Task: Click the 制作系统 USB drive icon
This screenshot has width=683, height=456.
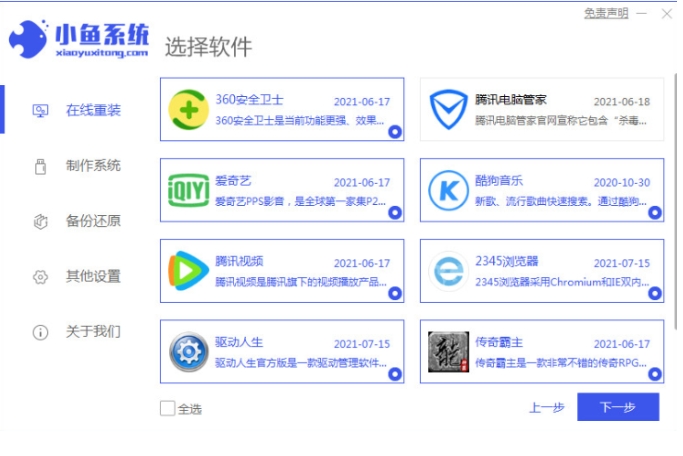Action: tap(41, 166)
